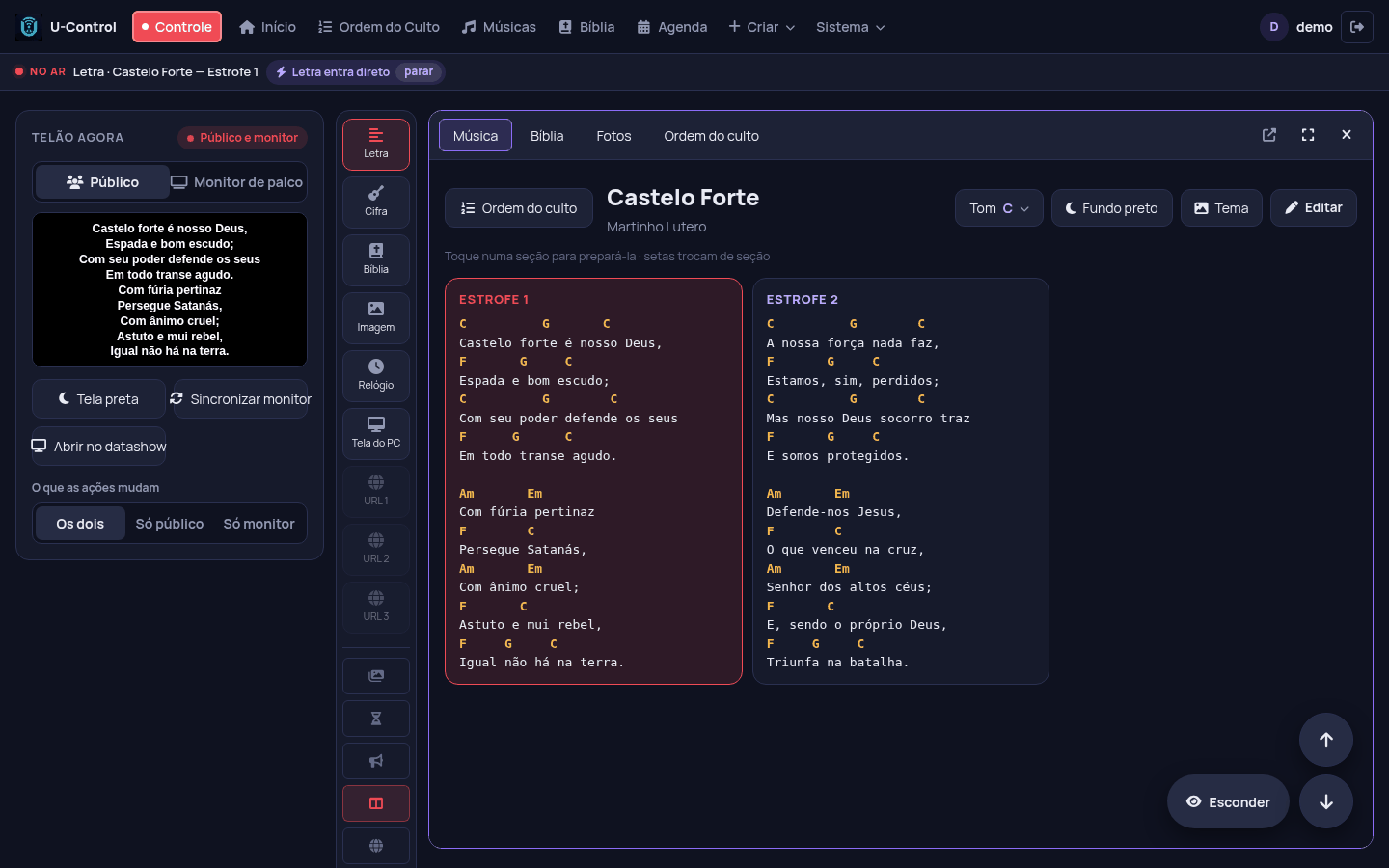Switch to the Música tab
1389x868 pixels.
point(476,136)
